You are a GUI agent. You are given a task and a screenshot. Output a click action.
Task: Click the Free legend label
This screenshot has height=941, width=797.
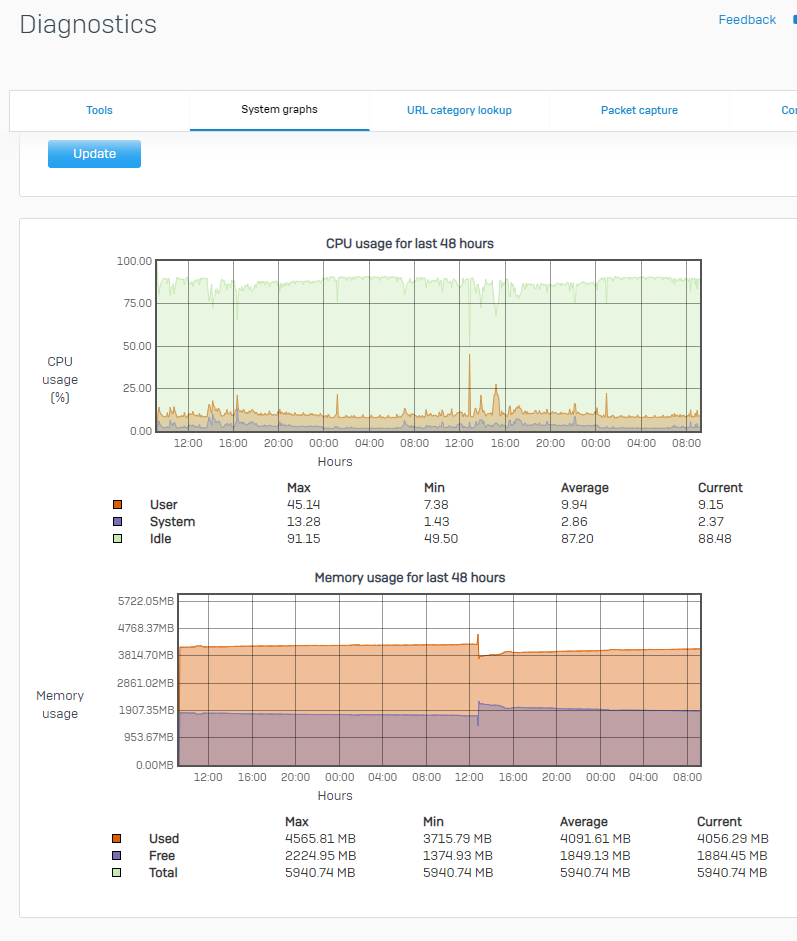tap(162, 855)
